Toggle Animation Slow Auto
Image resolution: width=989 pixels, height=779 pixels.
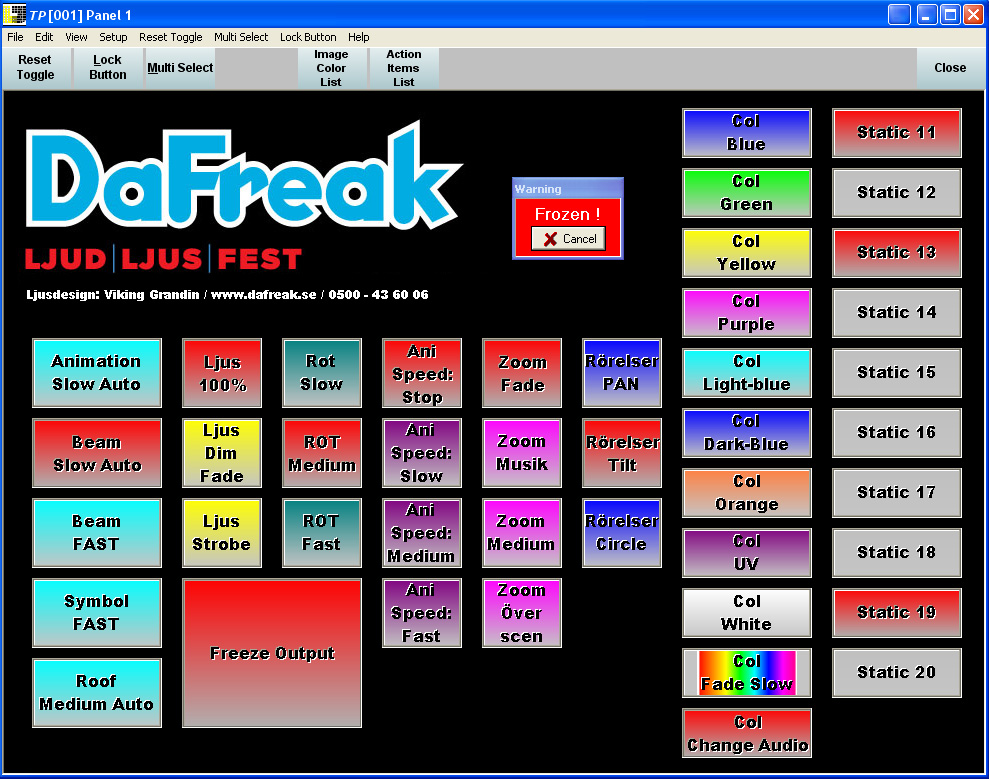pos(97,373)
